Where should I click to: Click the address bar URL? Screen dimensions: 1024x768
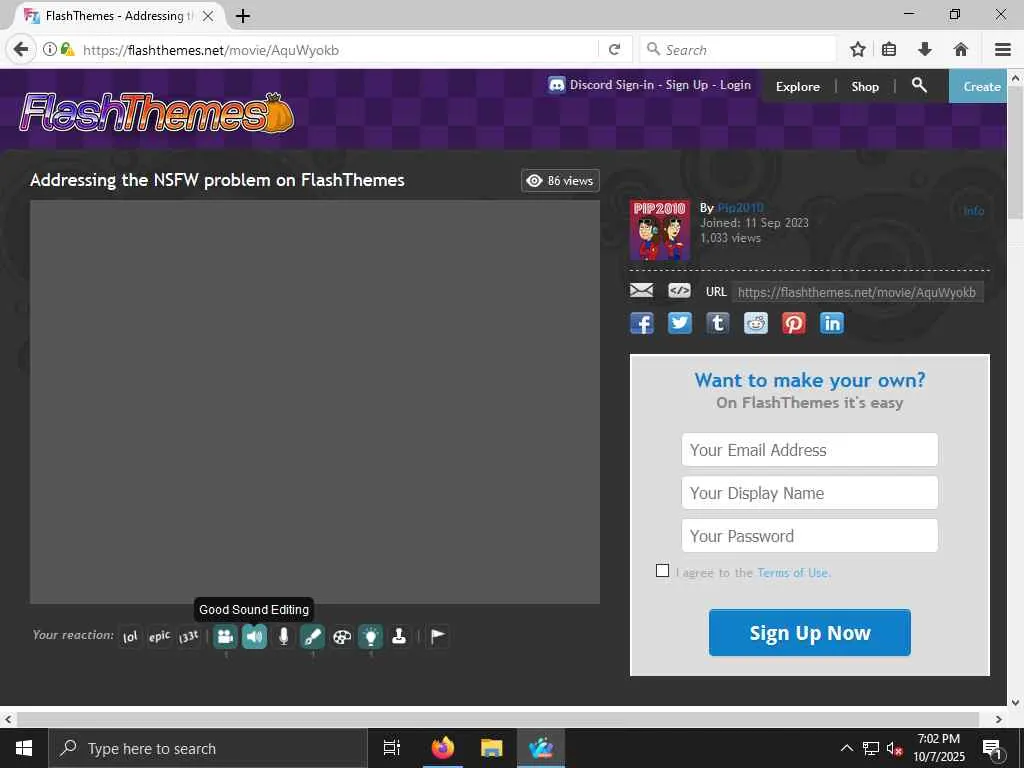211,50
